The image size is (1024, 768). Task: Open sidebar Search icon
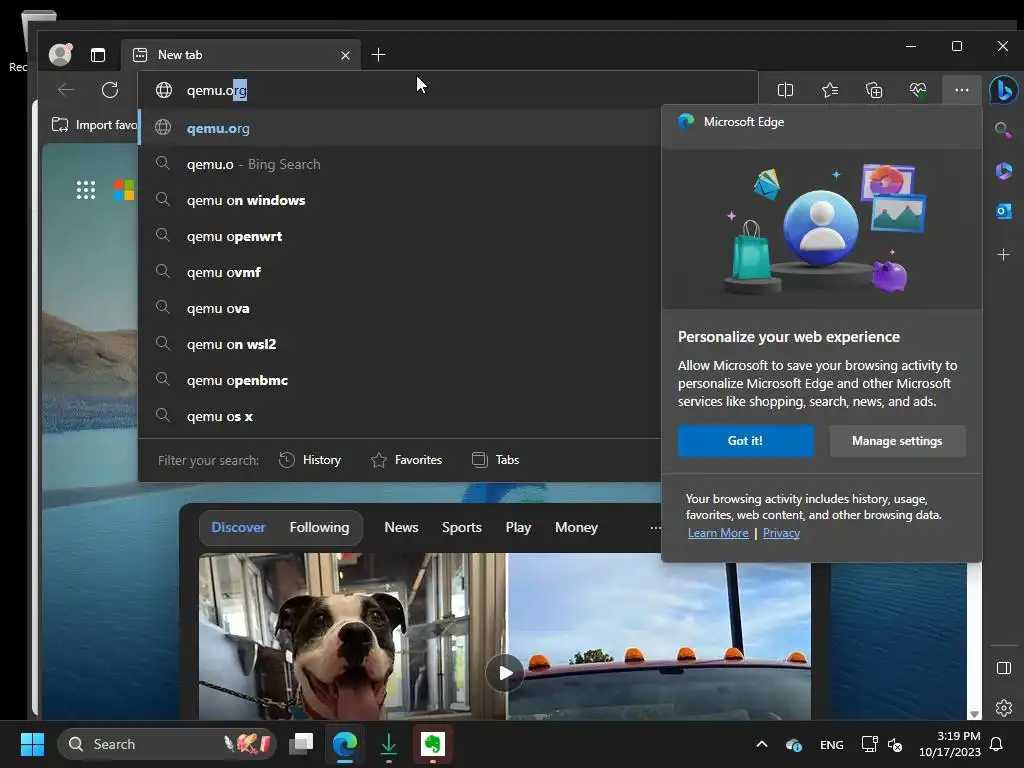click(1003, 129)
